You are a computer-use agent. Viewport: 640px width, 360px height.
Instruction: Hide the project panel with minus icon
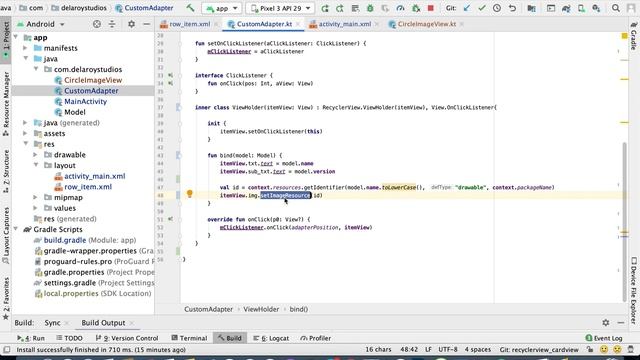coord(147,24)
